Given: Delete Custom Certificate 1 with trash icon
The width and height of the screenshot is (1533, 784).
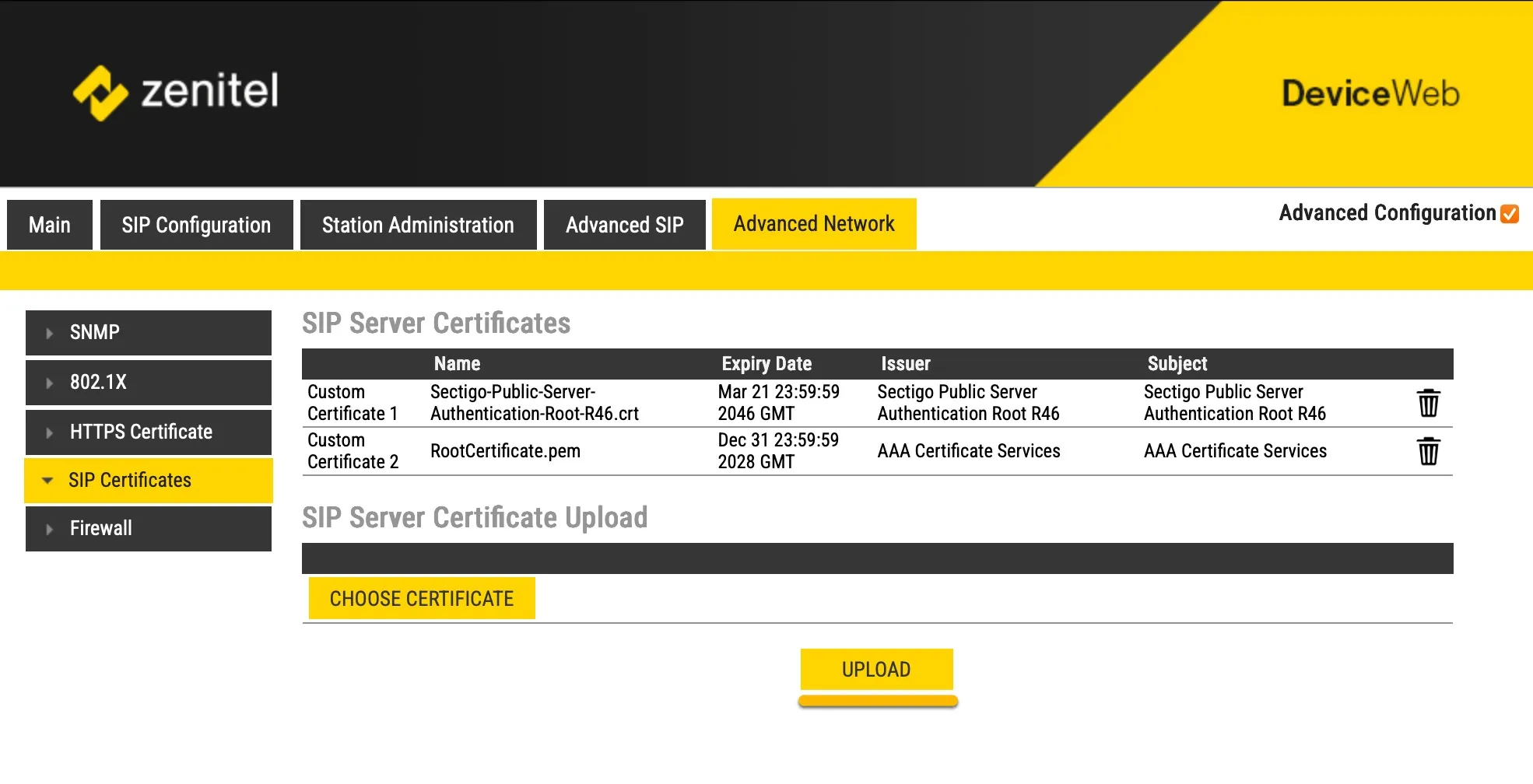Looking at the screenshot, I should (1429, 403).
